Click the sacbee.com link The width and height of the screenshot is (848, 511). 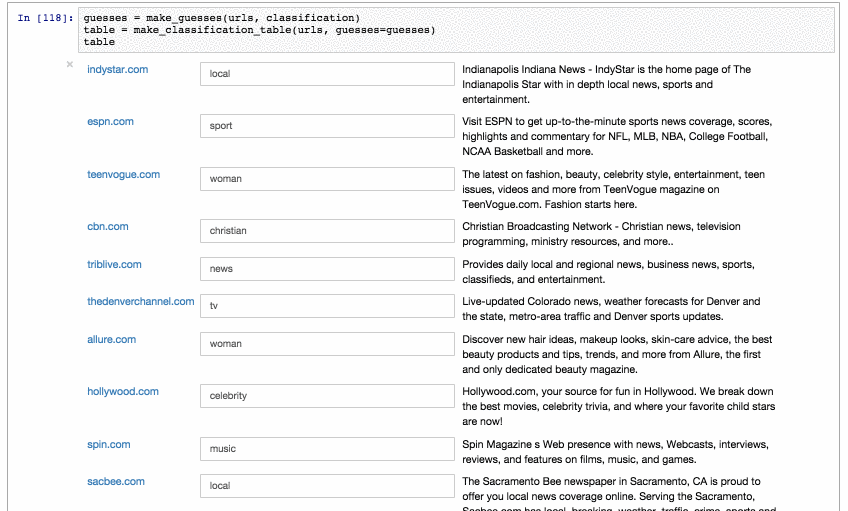tap(115, 481)
